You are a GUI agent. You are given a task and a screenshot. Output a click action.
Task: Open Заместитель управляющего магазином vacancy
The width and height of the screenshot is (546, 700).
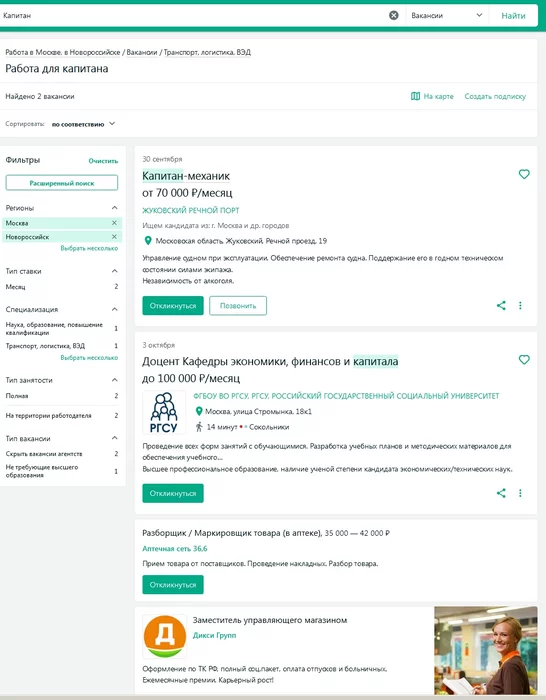270,620
